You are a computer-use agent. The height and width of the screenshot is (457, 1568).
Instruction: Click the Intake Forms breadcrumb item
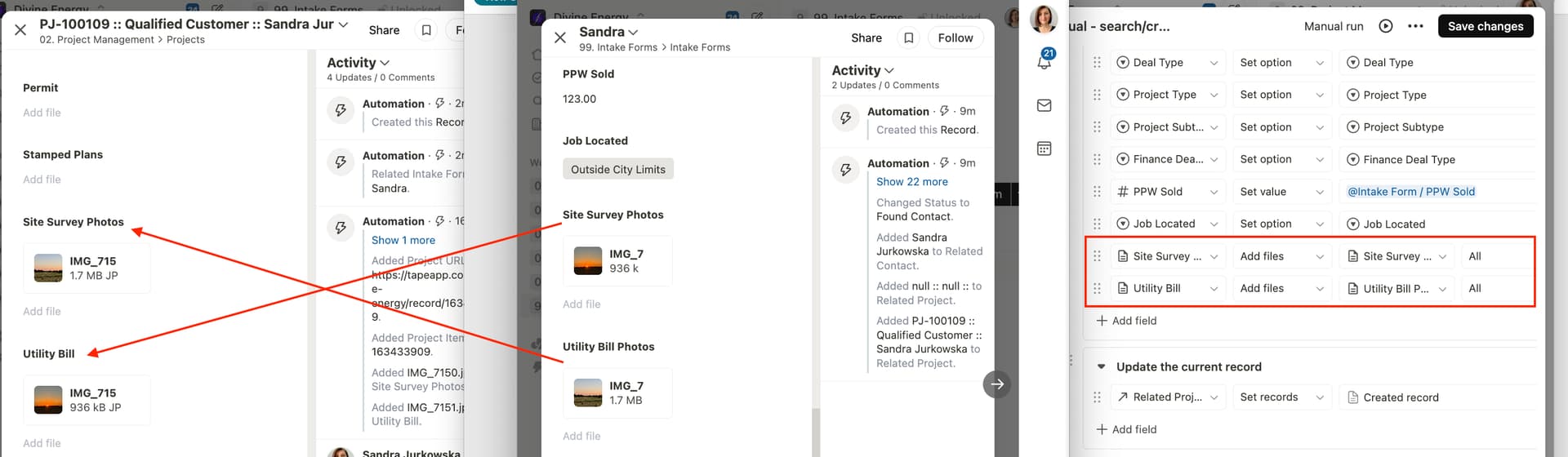(x=700, y=47)
